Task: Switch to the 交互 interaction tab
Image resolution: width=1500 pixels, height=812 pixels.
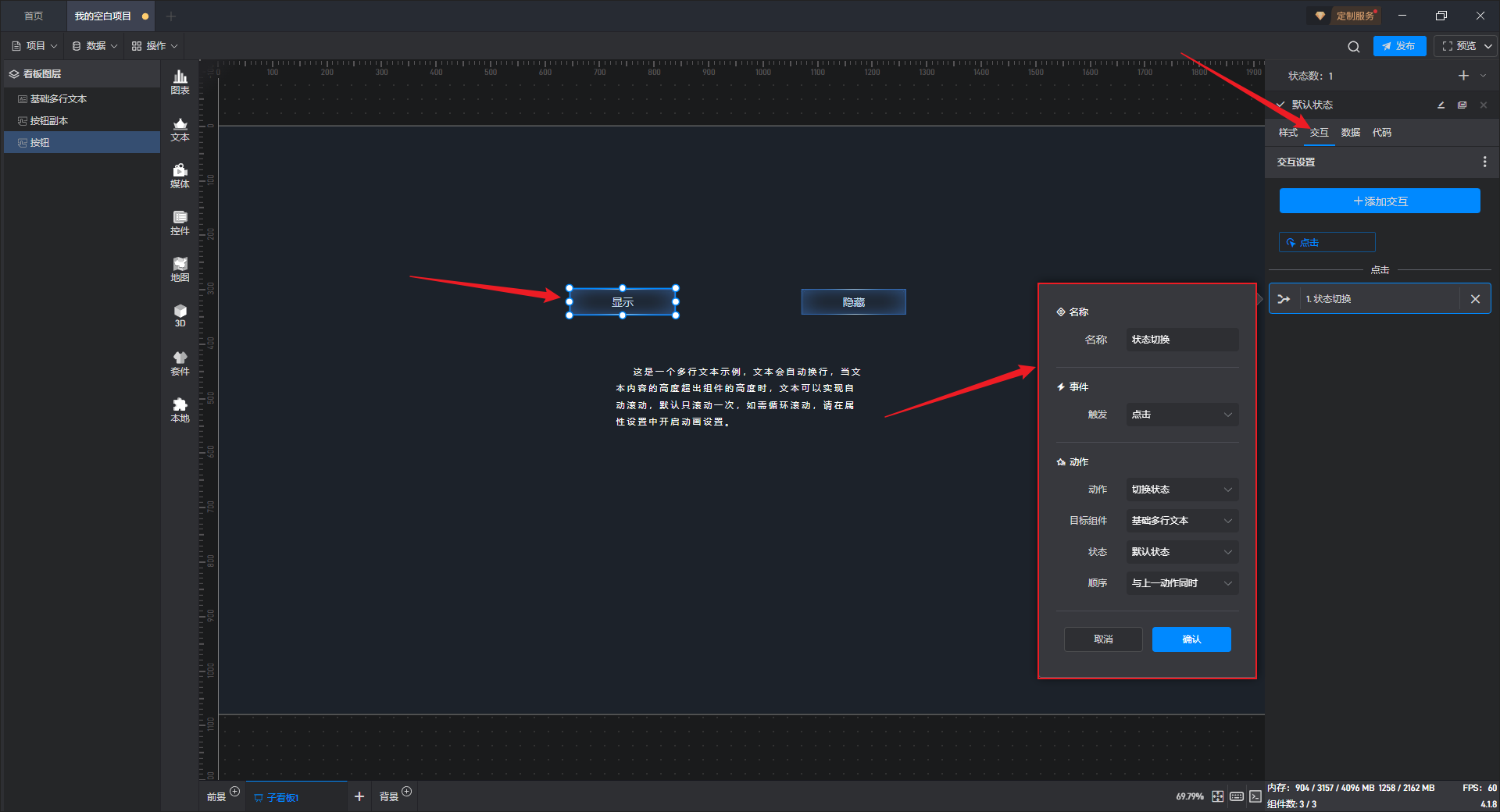Action: tap(1319, 133)
